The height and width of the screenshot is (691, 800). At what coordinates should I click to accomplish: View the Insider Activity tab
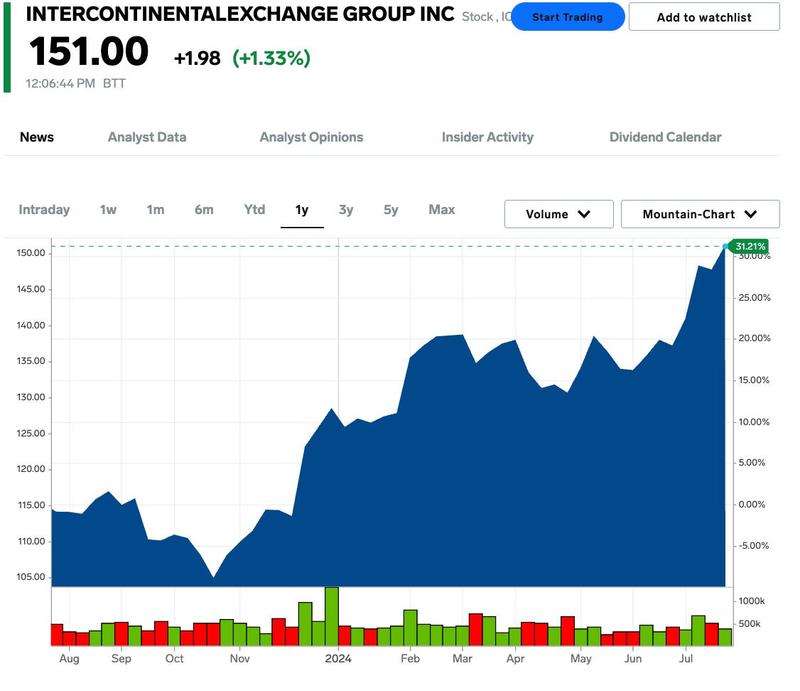coord(487,137)
